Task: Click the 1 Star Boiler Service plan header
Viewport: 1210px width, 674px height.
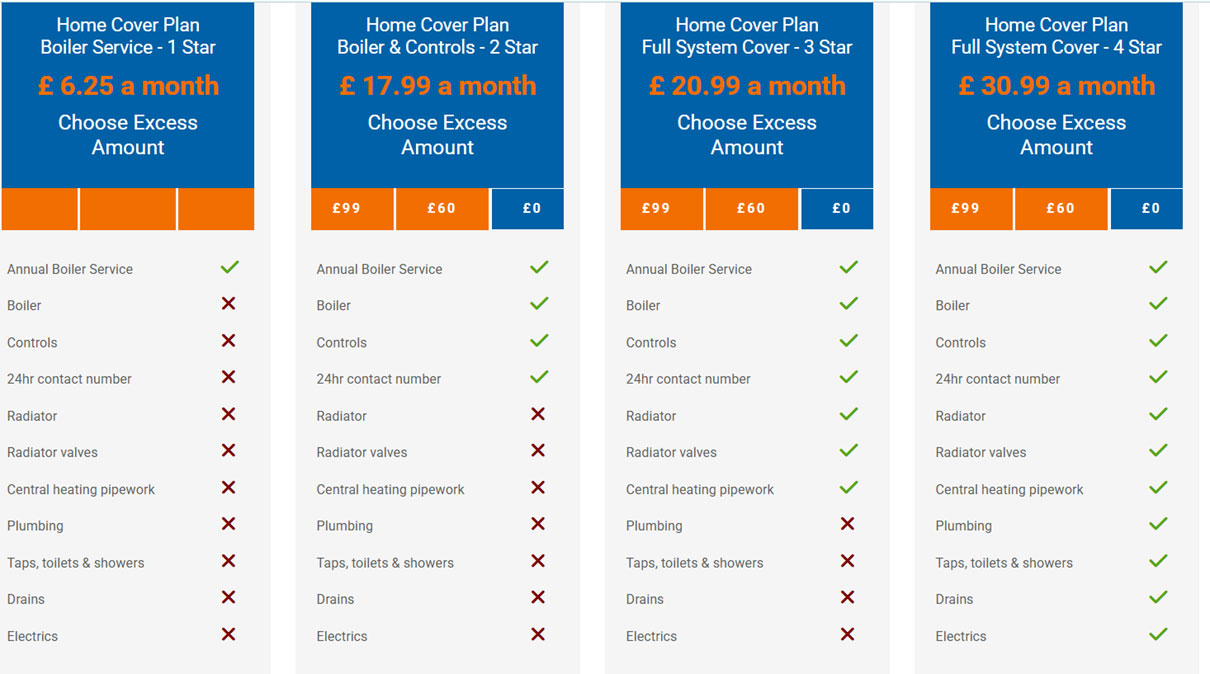Action: pos(128,36)
